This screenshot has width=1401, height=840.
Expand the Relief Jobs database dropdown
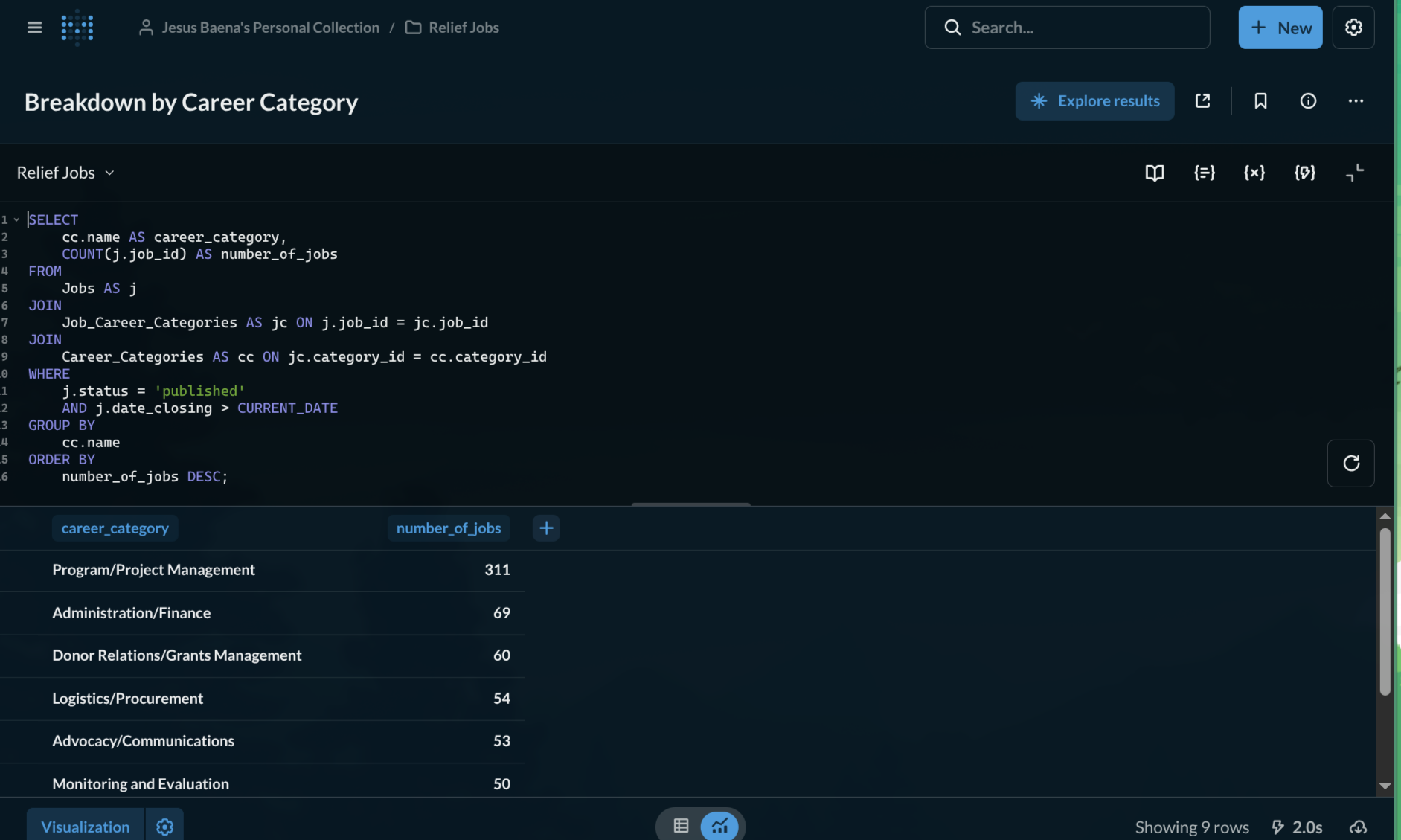click(65, 173)
